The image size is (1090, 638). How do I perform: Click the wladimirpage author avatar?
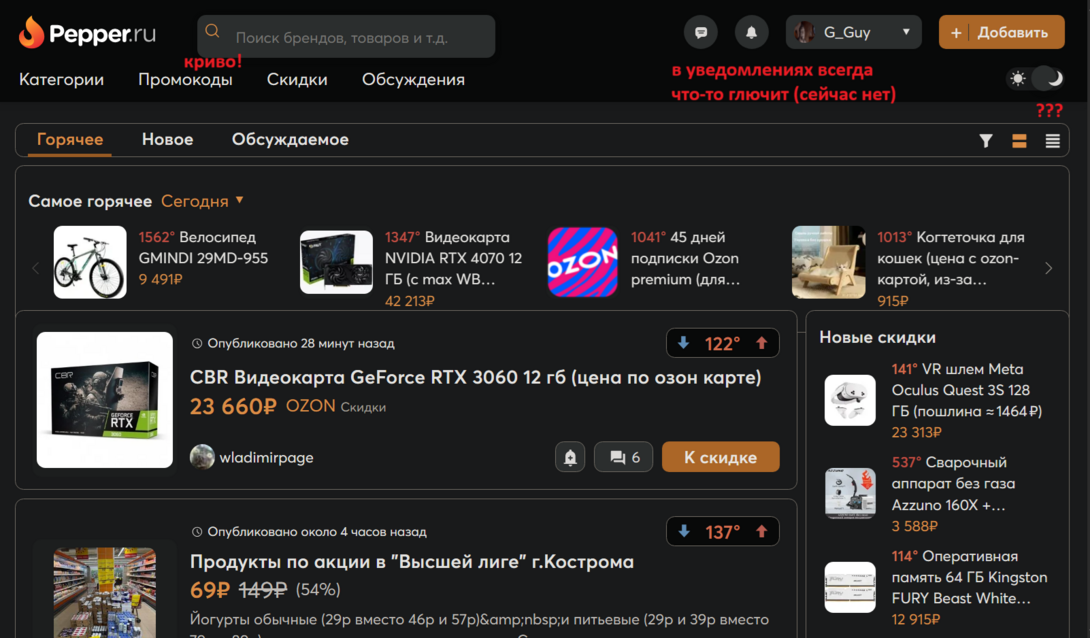202,457
